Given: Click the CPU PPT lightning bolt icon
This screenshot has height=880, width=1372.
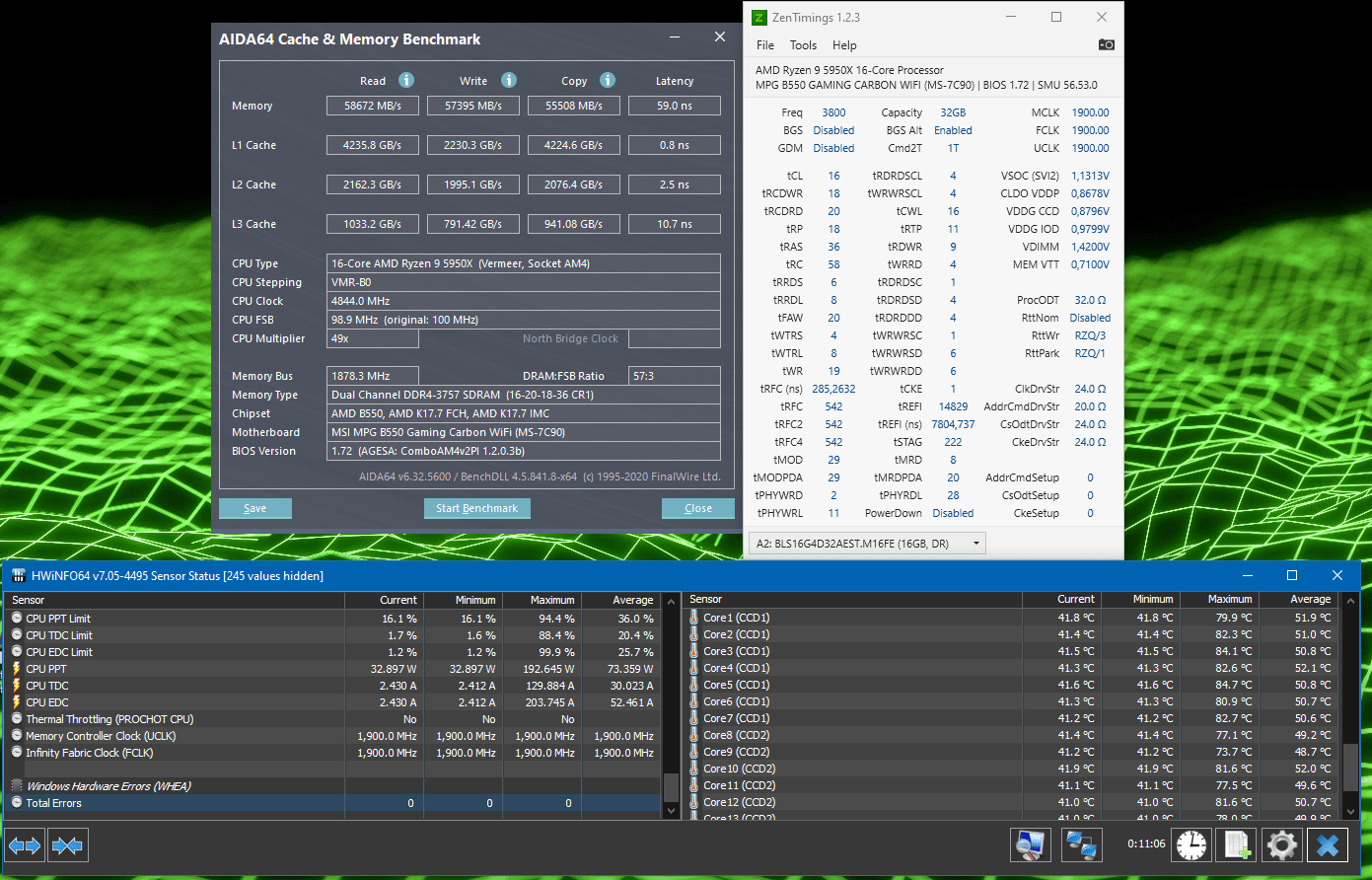Looking at the screenshot, I should [17, 669].
